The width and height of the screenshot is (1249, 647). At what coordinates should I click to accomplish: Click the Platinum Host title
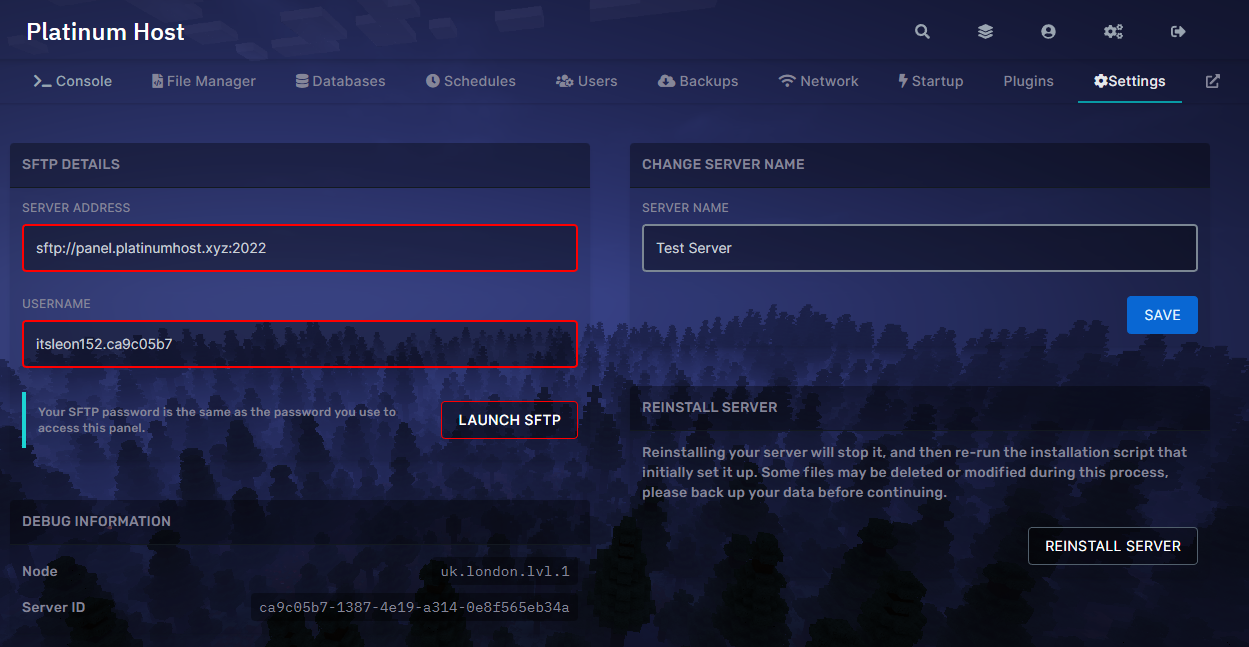[105, 32]
